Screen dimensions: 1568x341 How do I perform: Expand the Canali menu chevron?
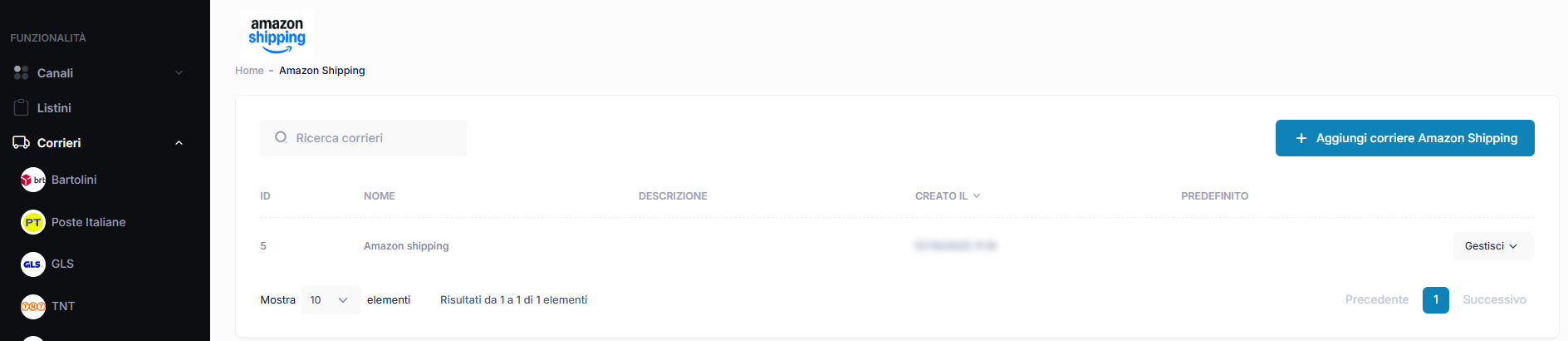click(179, 73)
